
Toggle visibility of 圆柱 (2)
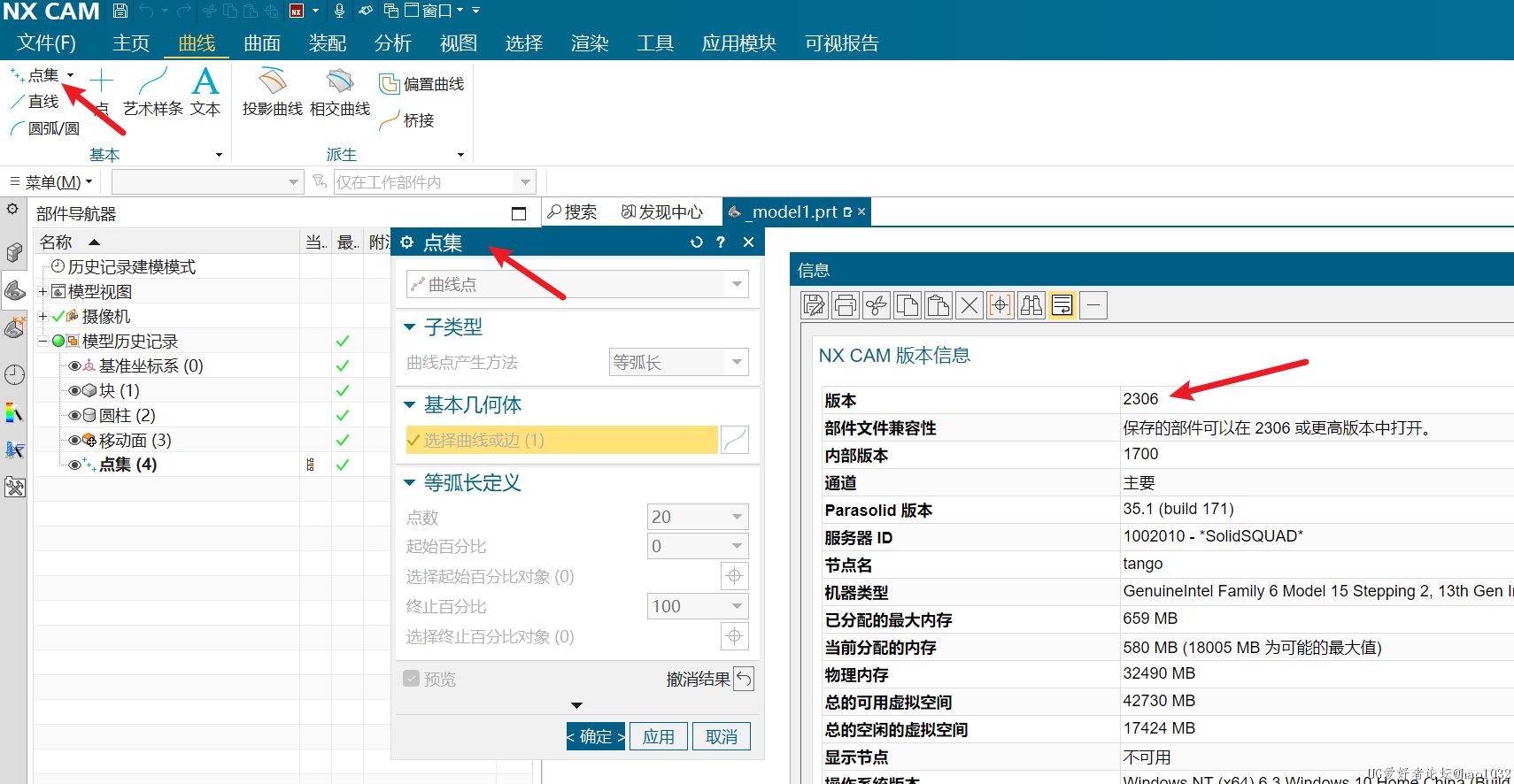pyautogui.click(x=74, y=415)
